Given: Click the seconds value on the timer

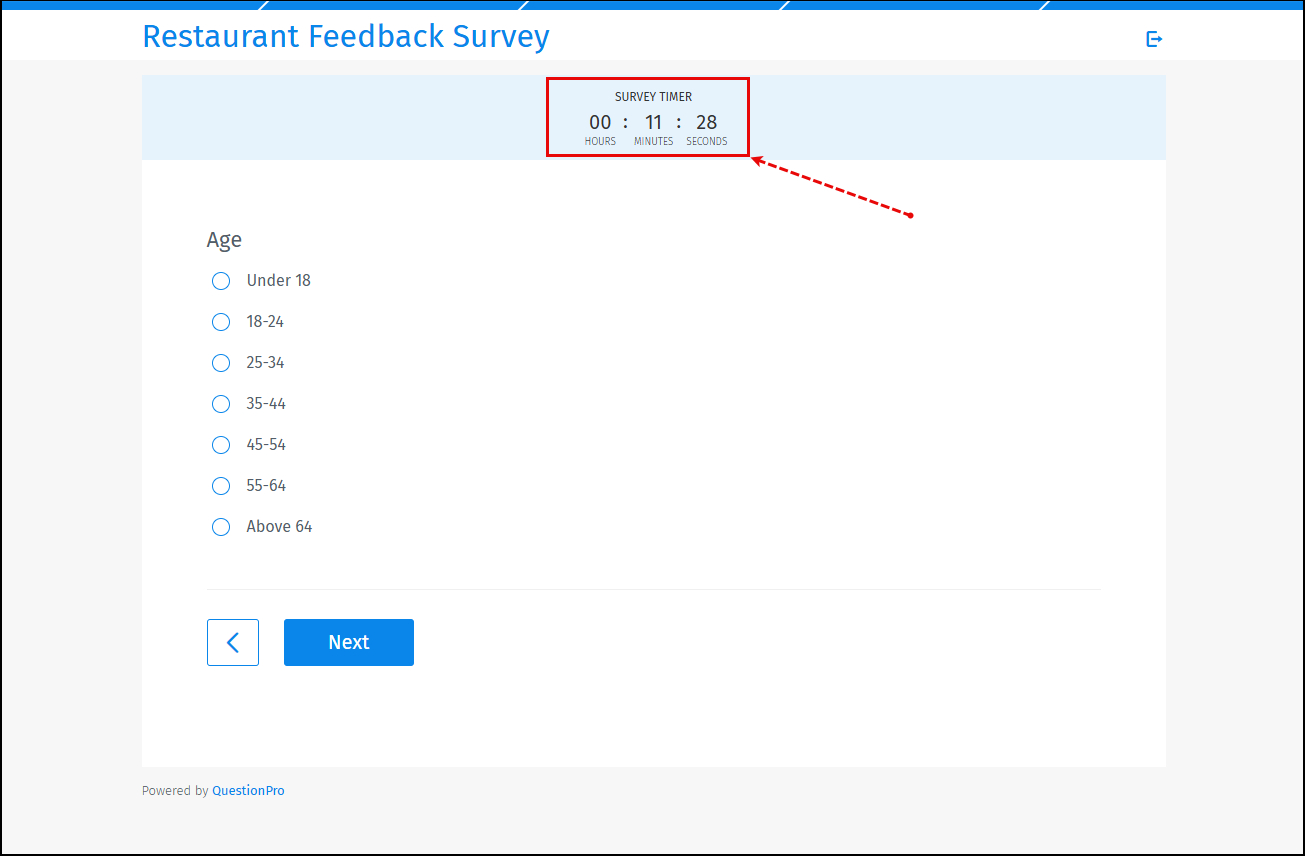Looking at the screenshot, I should pyautogui.click(x=706, y=121).
